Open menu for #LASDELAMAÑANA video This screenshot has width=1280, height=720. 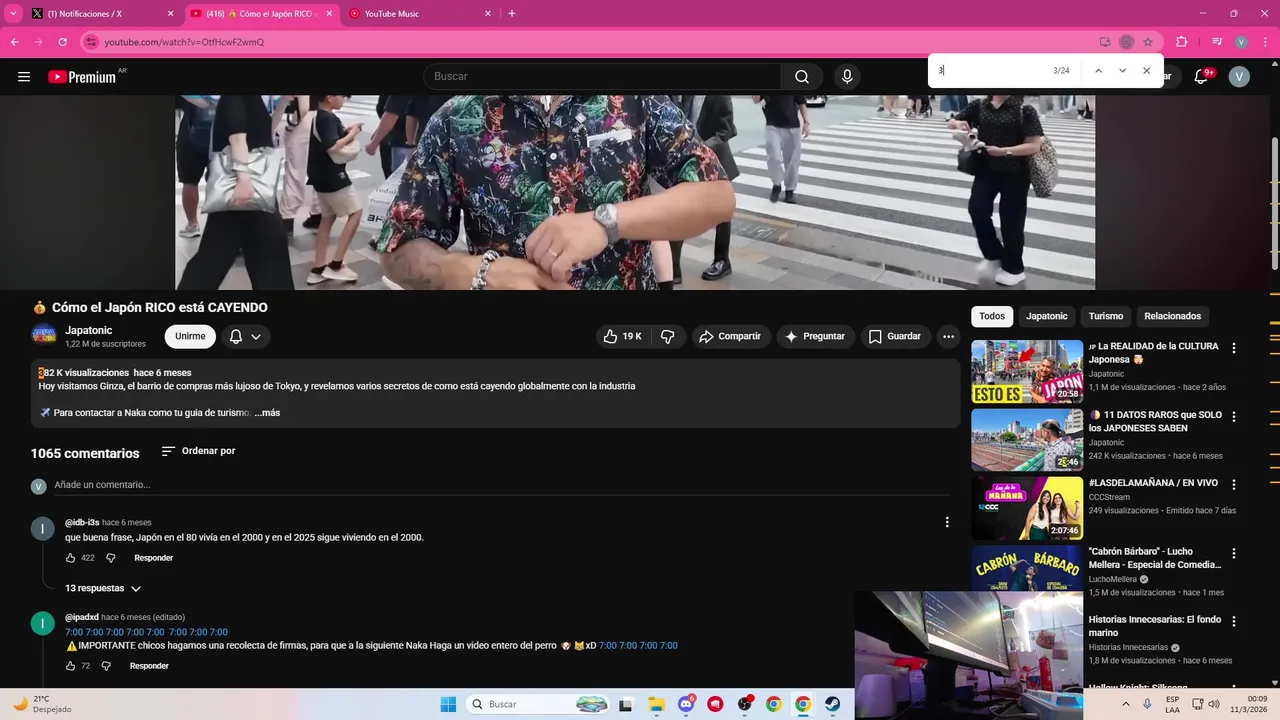(1233, 484)
